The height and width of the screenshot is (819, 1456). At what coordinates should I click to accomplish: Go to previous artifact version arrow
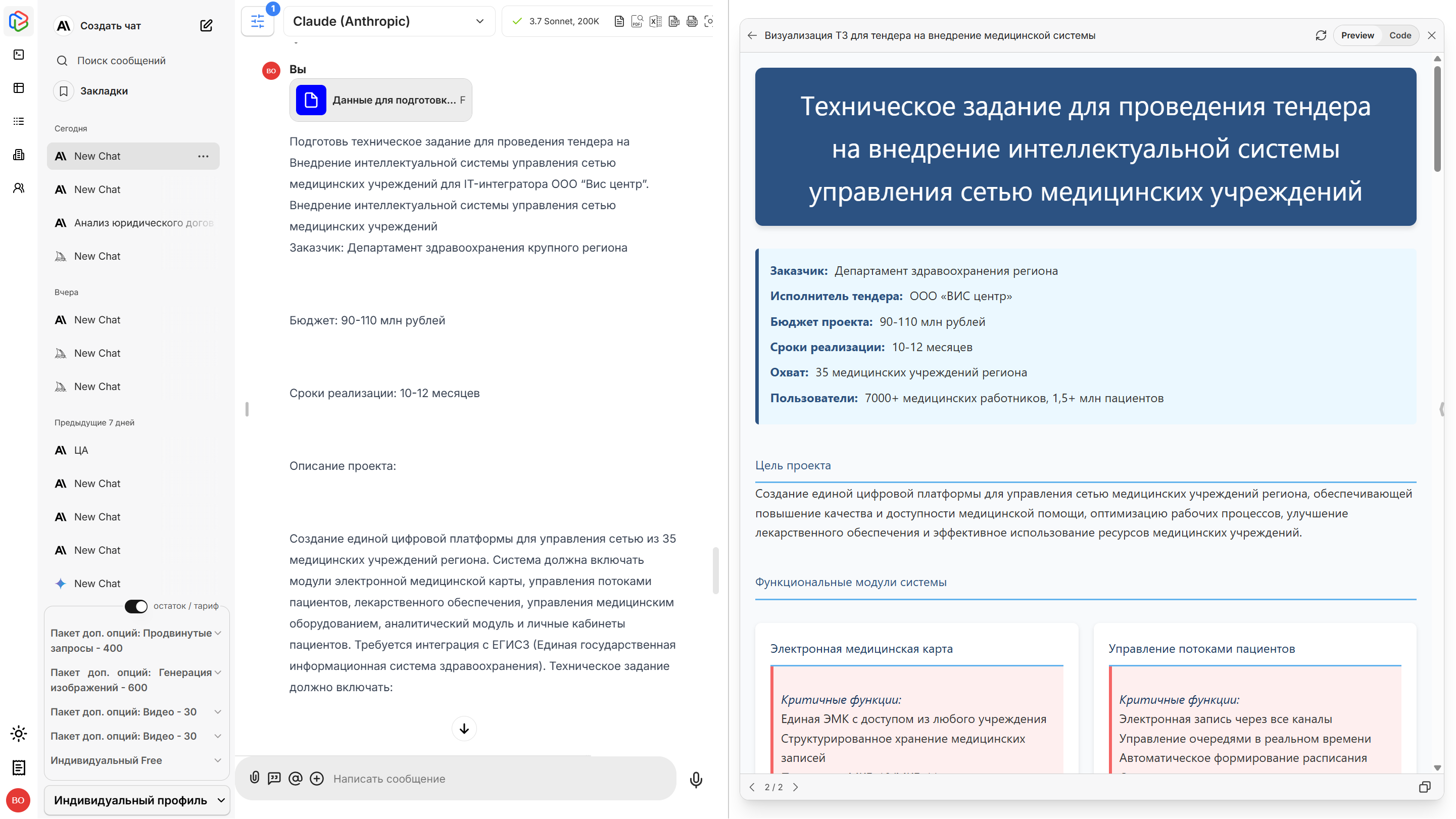click(x=752, y=787)
